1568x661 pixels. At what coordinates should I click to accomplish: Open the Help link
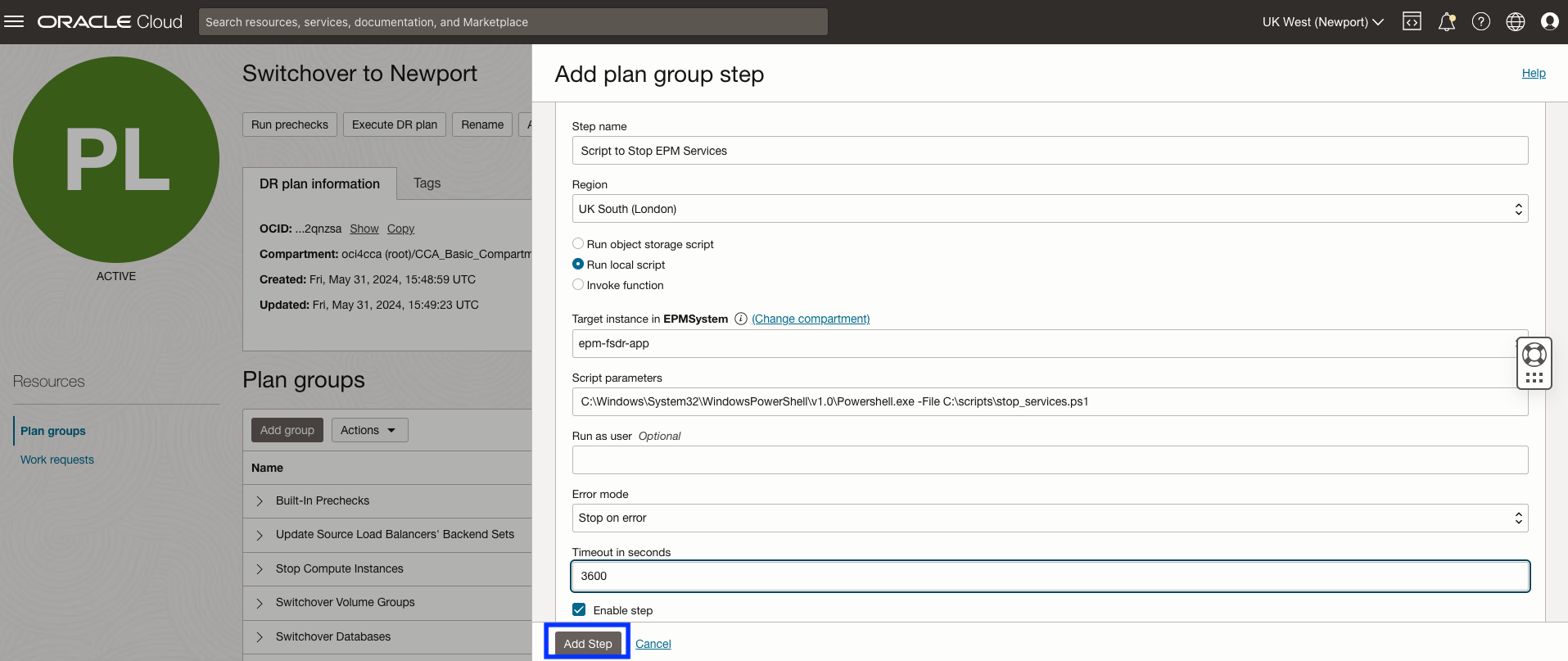click(1534, 73)
